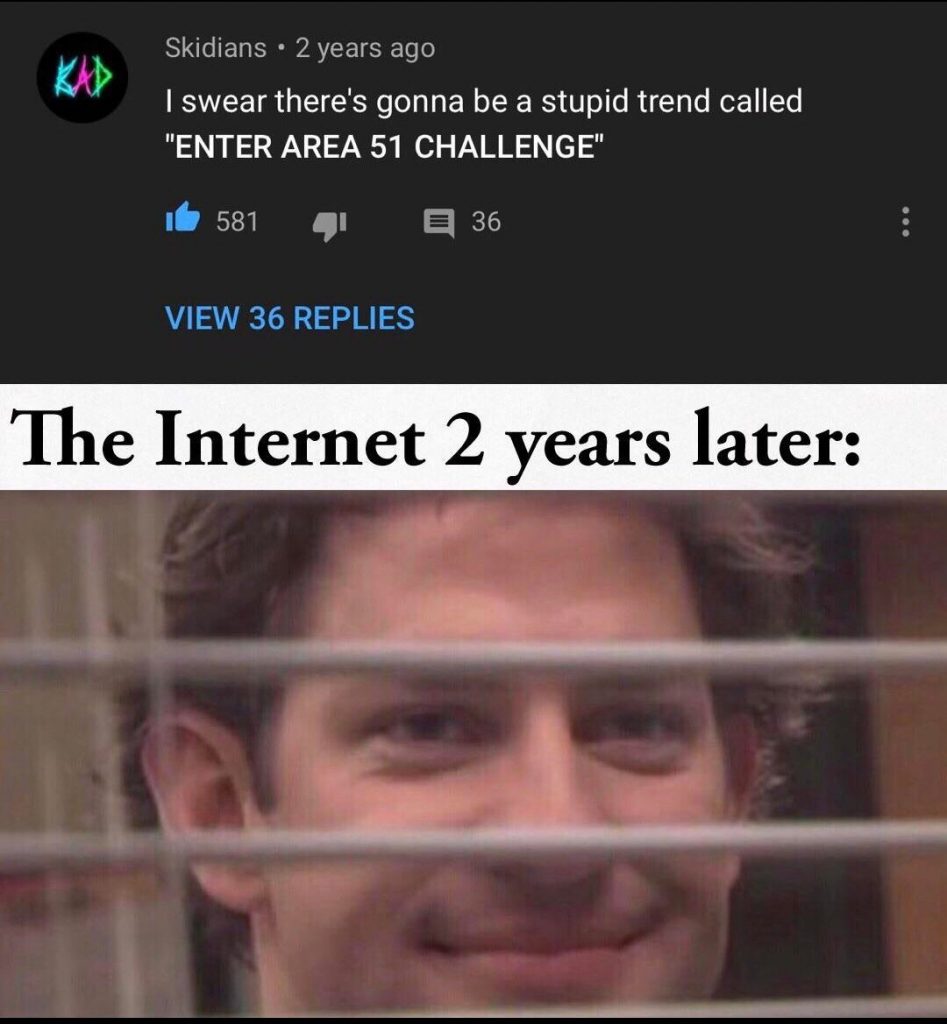Click the dot separator after Skidians
947x1024 pixels.
tap(281, 48)
